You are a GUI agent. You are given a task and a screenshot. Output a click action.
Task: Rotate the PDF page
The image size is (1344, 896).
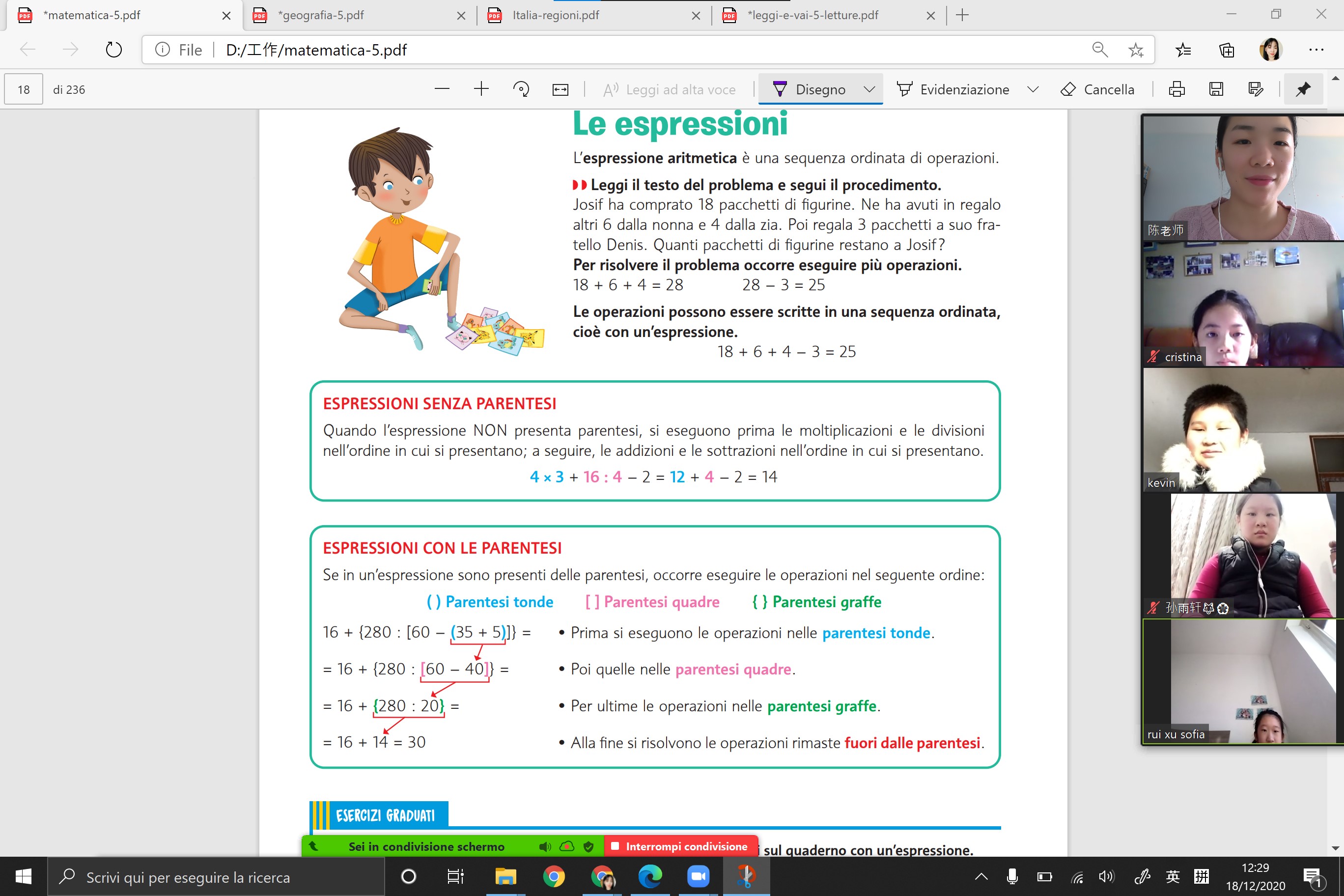click(x=521, y=89)
